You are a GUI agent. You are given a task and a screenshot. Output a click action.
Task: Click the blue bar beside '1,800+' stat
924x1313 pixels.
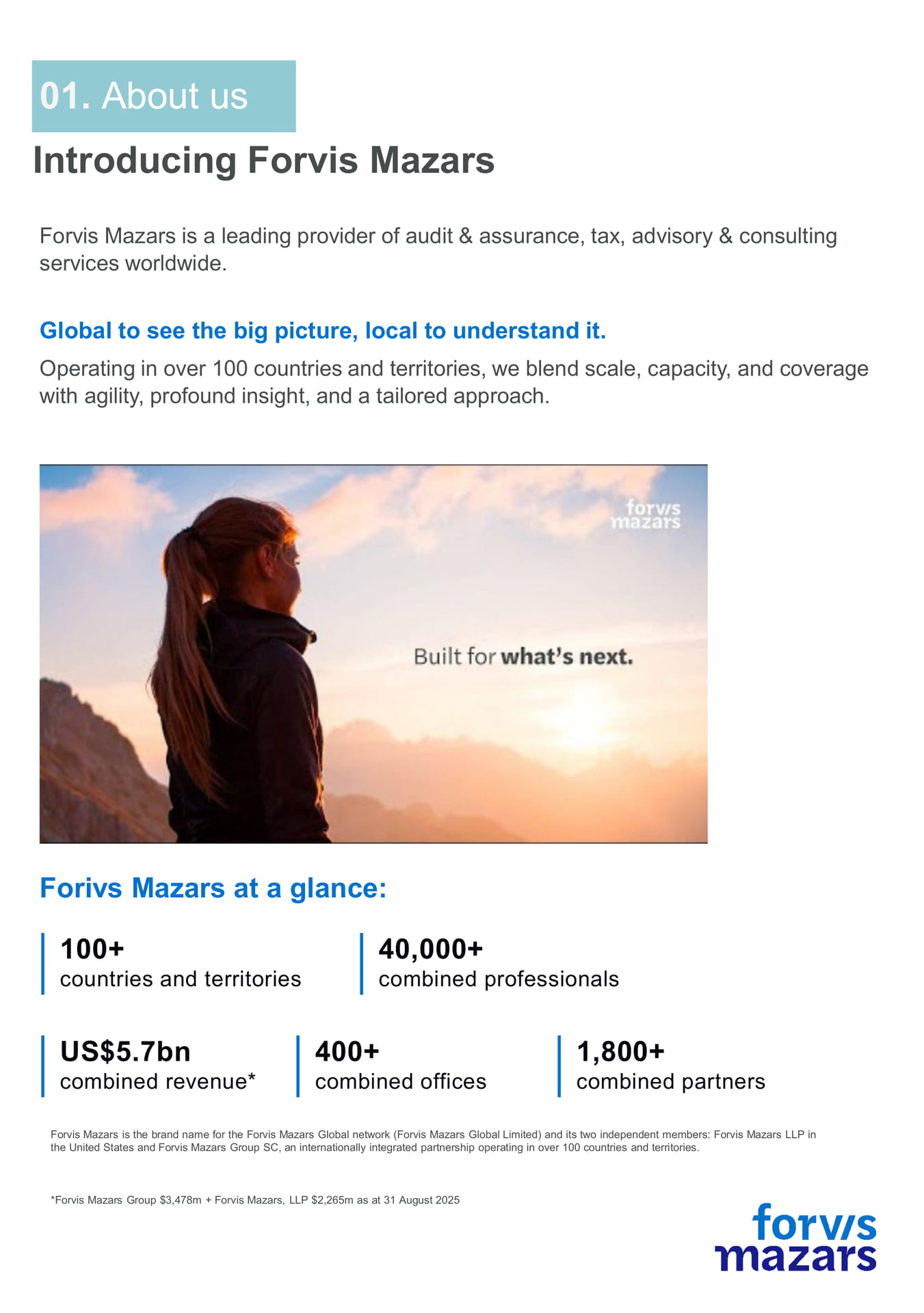click(x=559, y=1066)
